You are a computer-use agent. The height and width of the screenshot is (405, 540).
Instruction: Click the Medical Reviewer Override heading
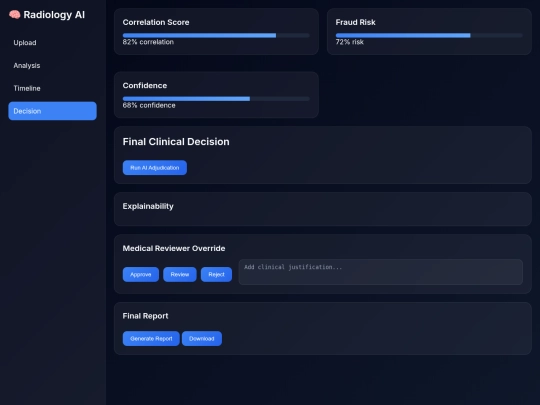[174, 248]
